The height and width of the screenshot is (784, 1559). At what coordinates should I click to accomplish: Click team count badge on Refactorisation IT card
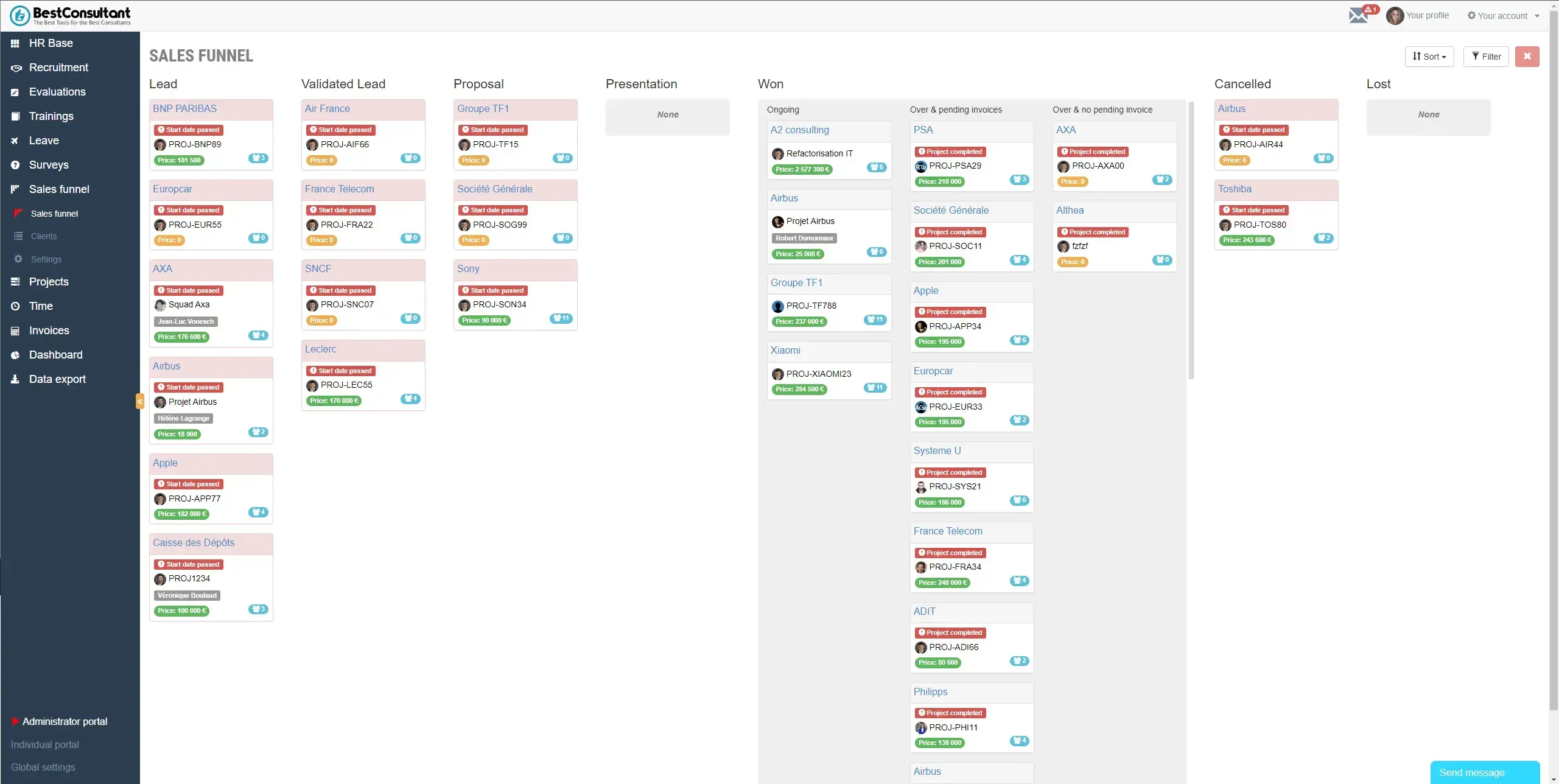(x=877, y=167)
